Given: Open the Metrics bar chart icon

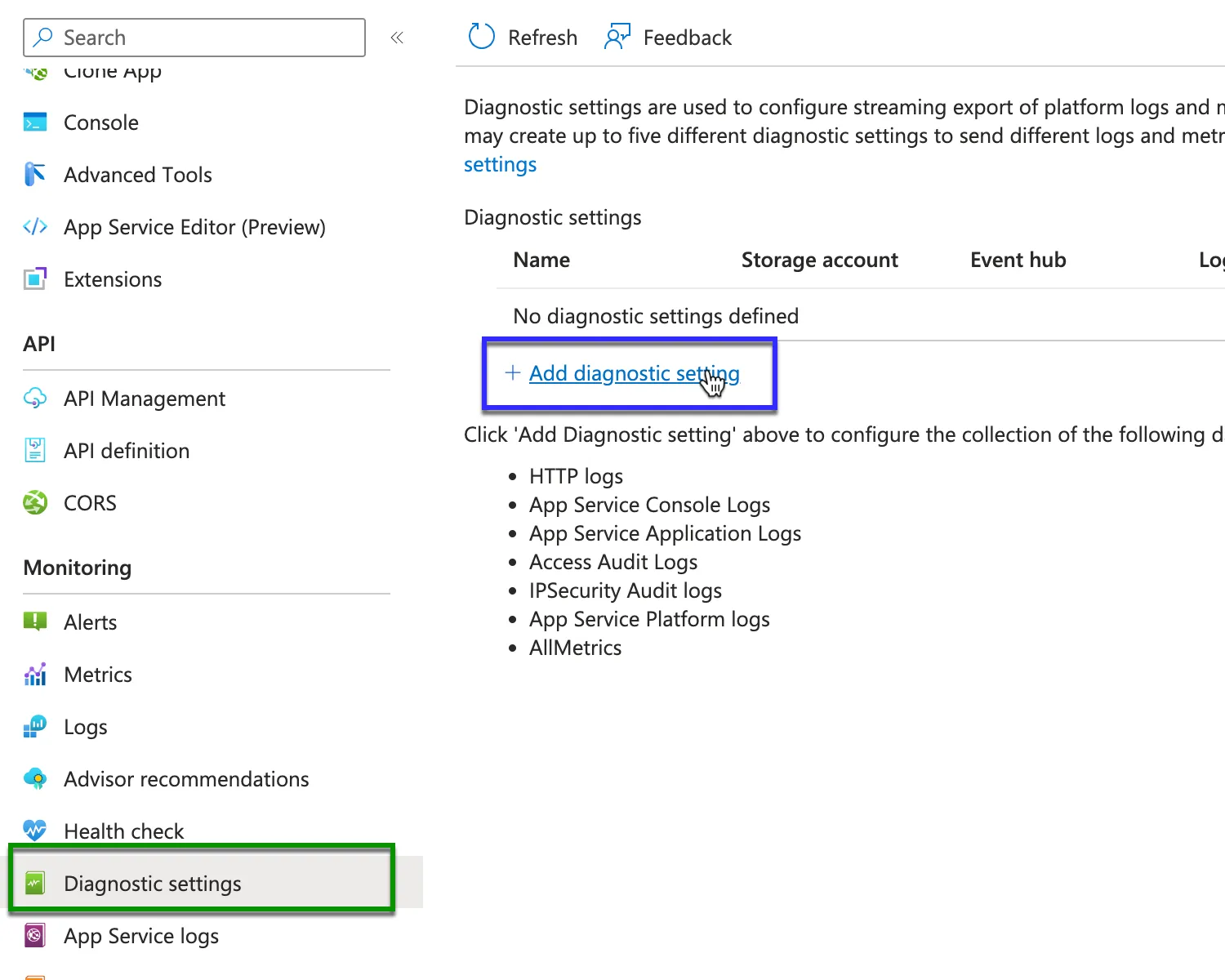Looking at the screenshot, I should (x=35, y=675).
